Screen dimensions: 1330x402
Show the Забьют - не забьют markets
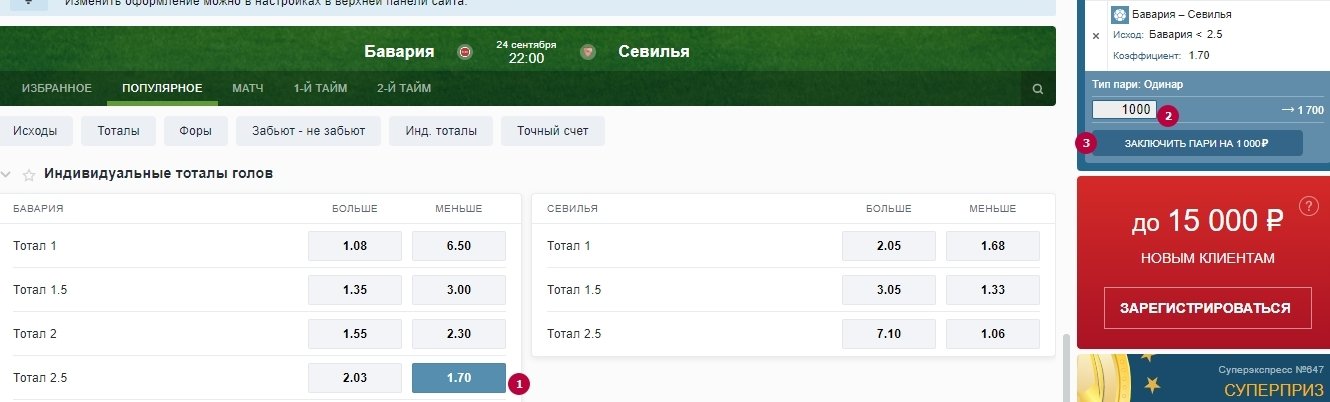(x=308, y=131)
